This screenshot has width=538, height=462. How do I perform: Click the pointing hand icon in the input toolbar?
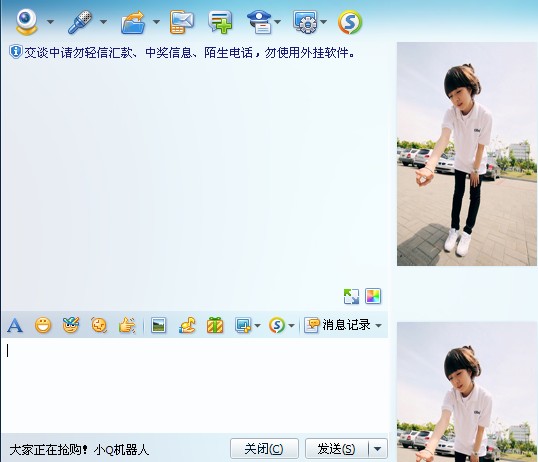point(127,325)
